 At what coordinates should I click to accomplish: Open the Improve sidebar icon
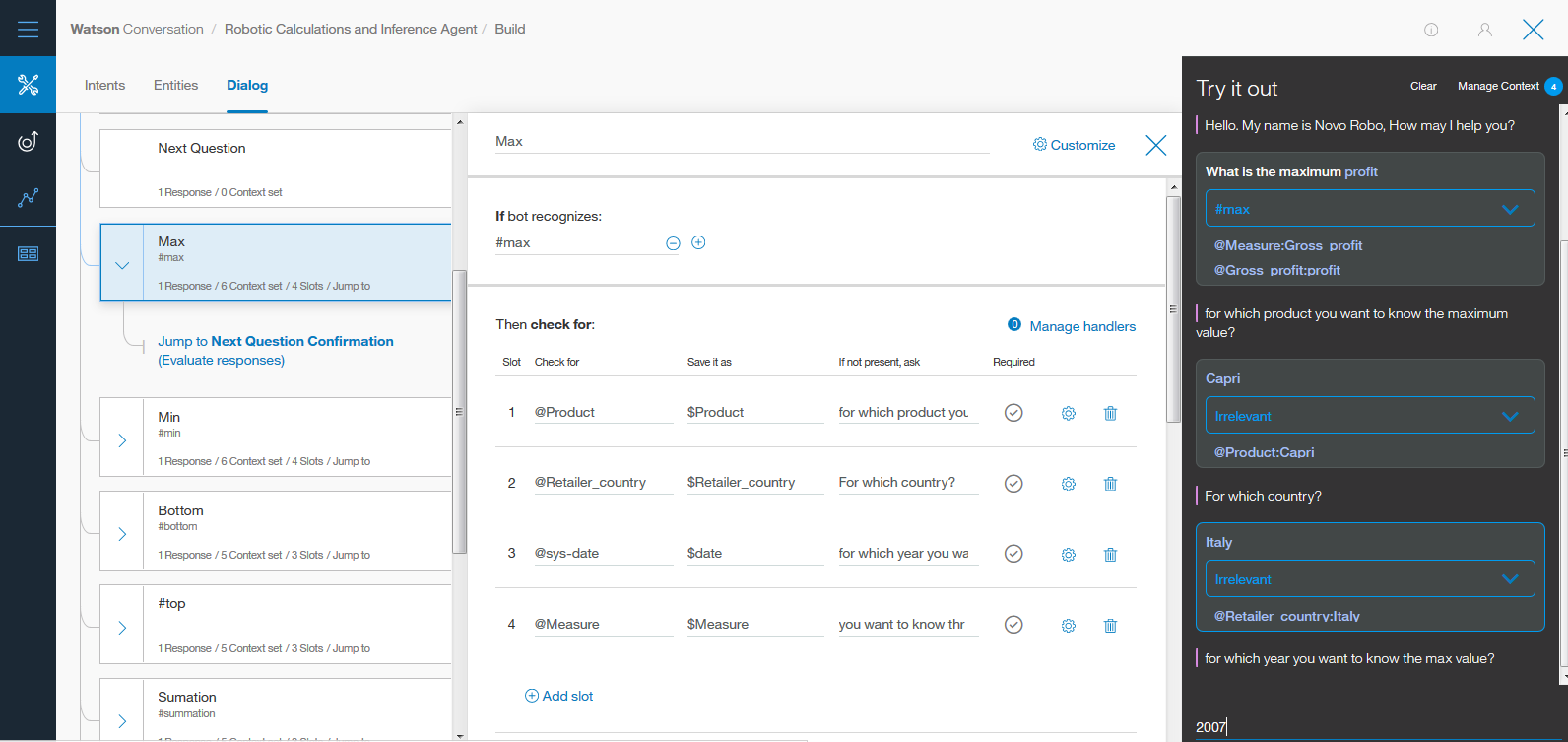pyautogui.click(x=28, y=141)
